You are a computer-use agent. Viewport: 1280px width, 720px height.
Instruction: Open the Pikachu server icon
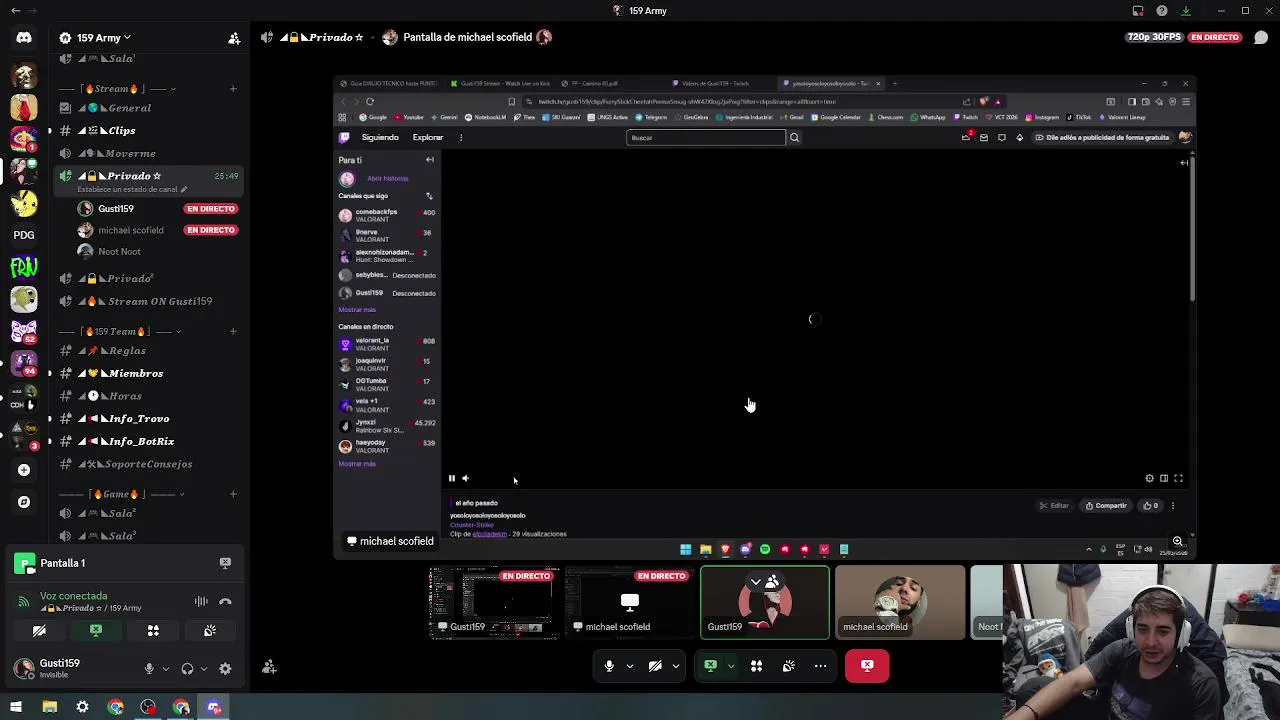pos(24,203)
